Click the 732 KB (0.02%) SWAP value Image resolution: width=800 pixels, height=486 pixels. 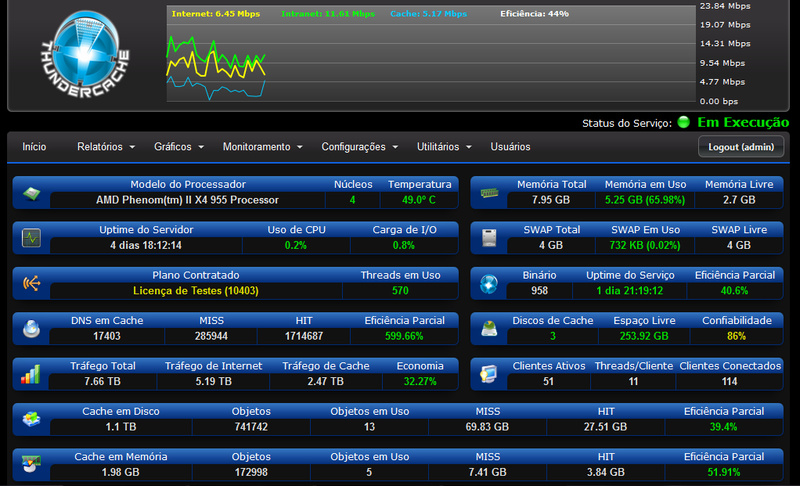click(x=645, y=245)
